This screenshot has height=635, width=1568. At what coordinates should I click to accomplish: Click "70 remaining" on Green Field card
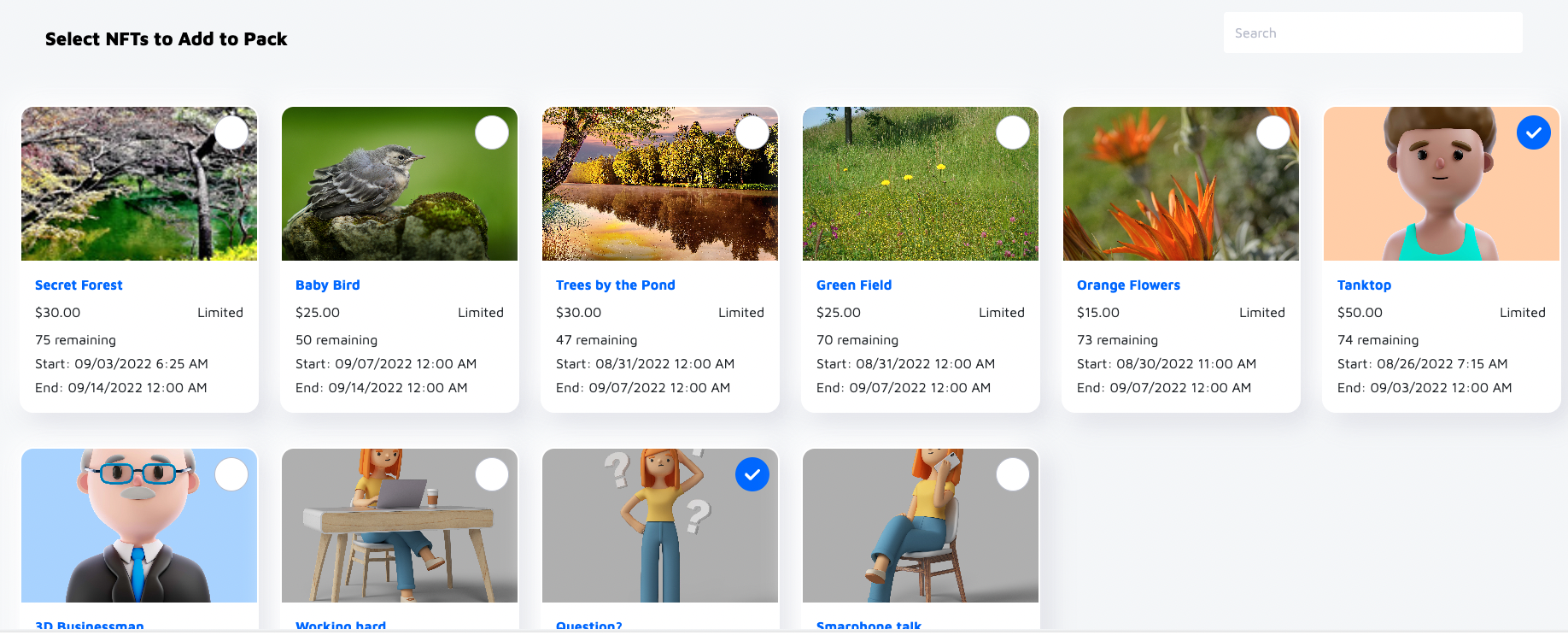[x=857, y=340]
